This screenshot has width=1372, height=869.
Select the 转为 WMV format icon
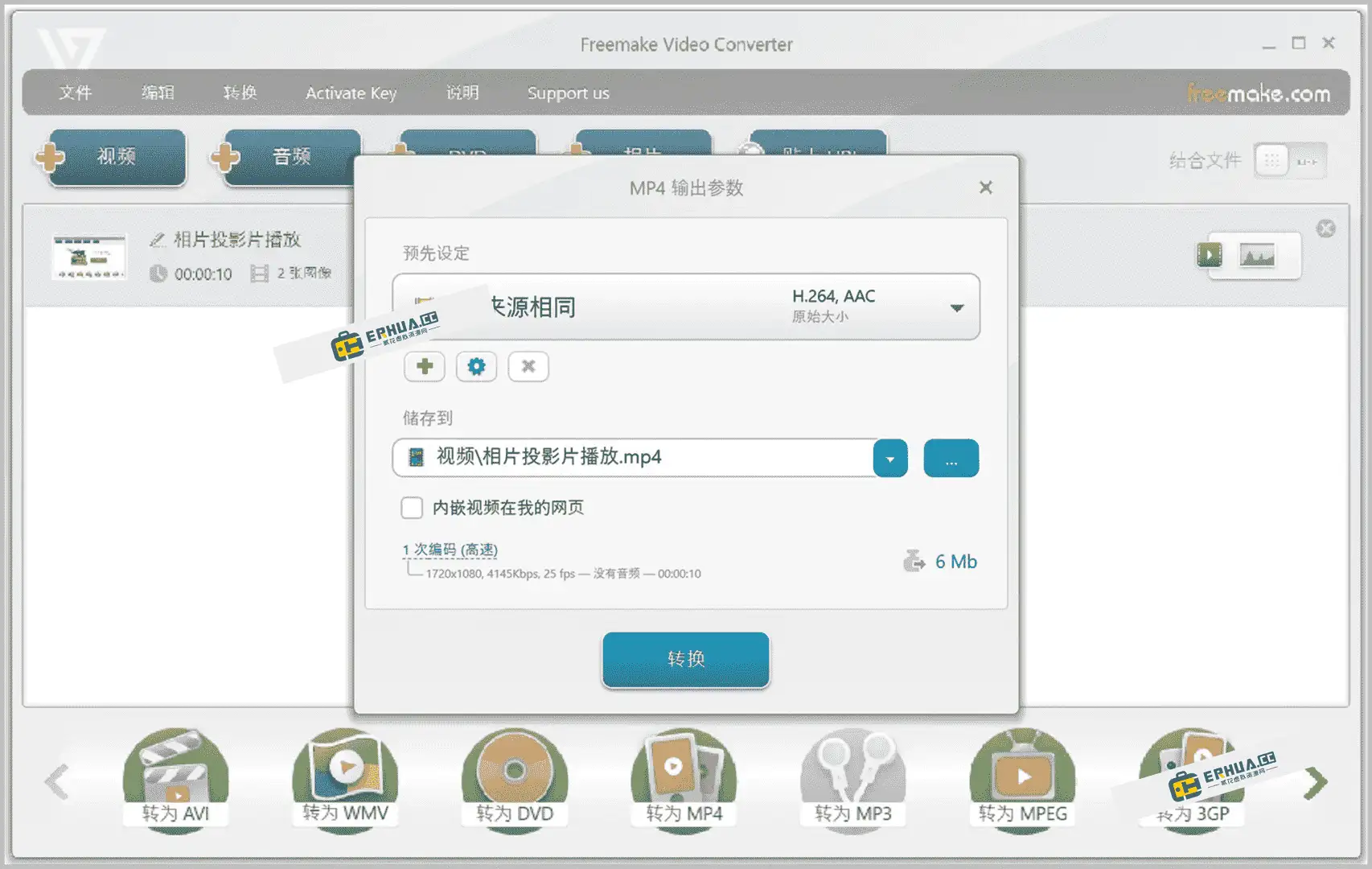point(345,780)
